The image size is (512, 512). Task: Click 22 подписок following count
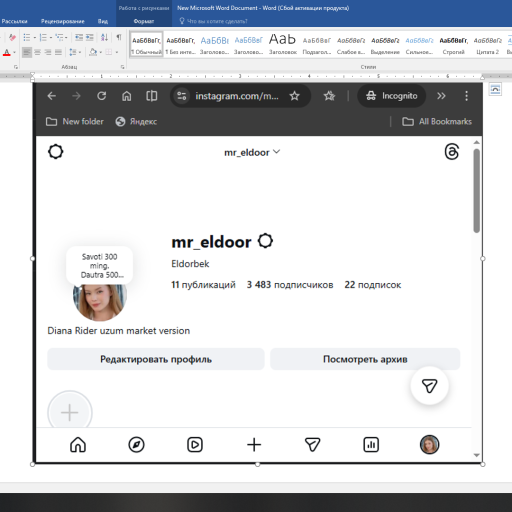373,285
